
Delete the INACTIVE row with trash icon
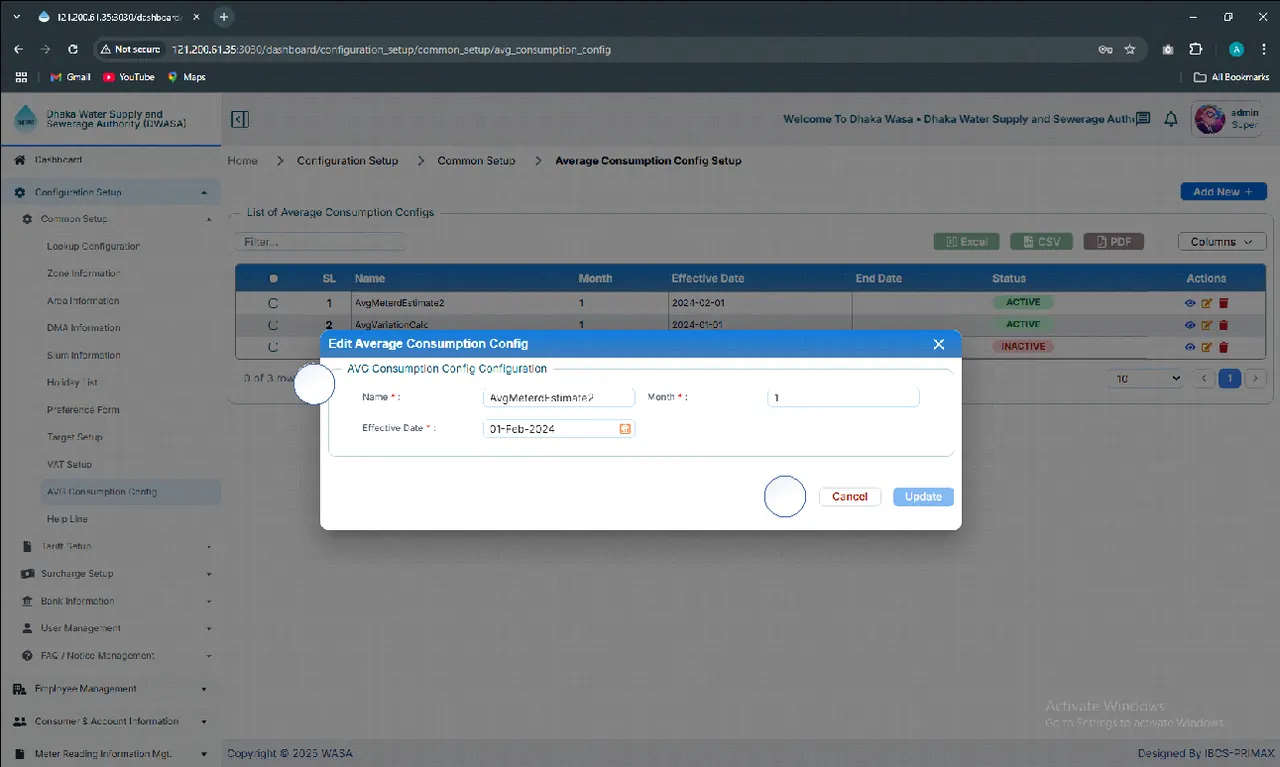click(1222, 347)
